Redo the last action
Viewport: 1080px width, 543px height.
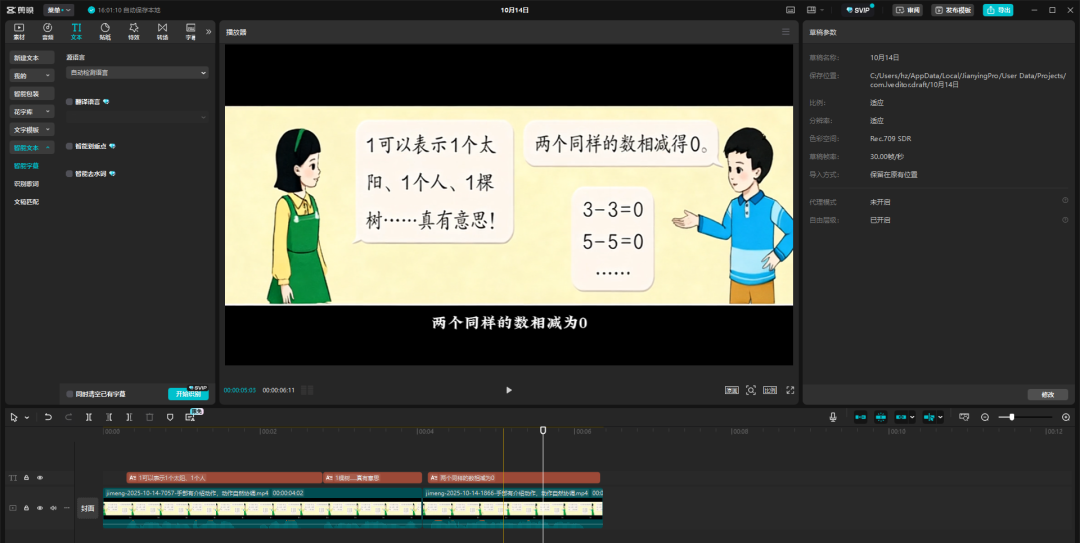click(x=68, y=417)
